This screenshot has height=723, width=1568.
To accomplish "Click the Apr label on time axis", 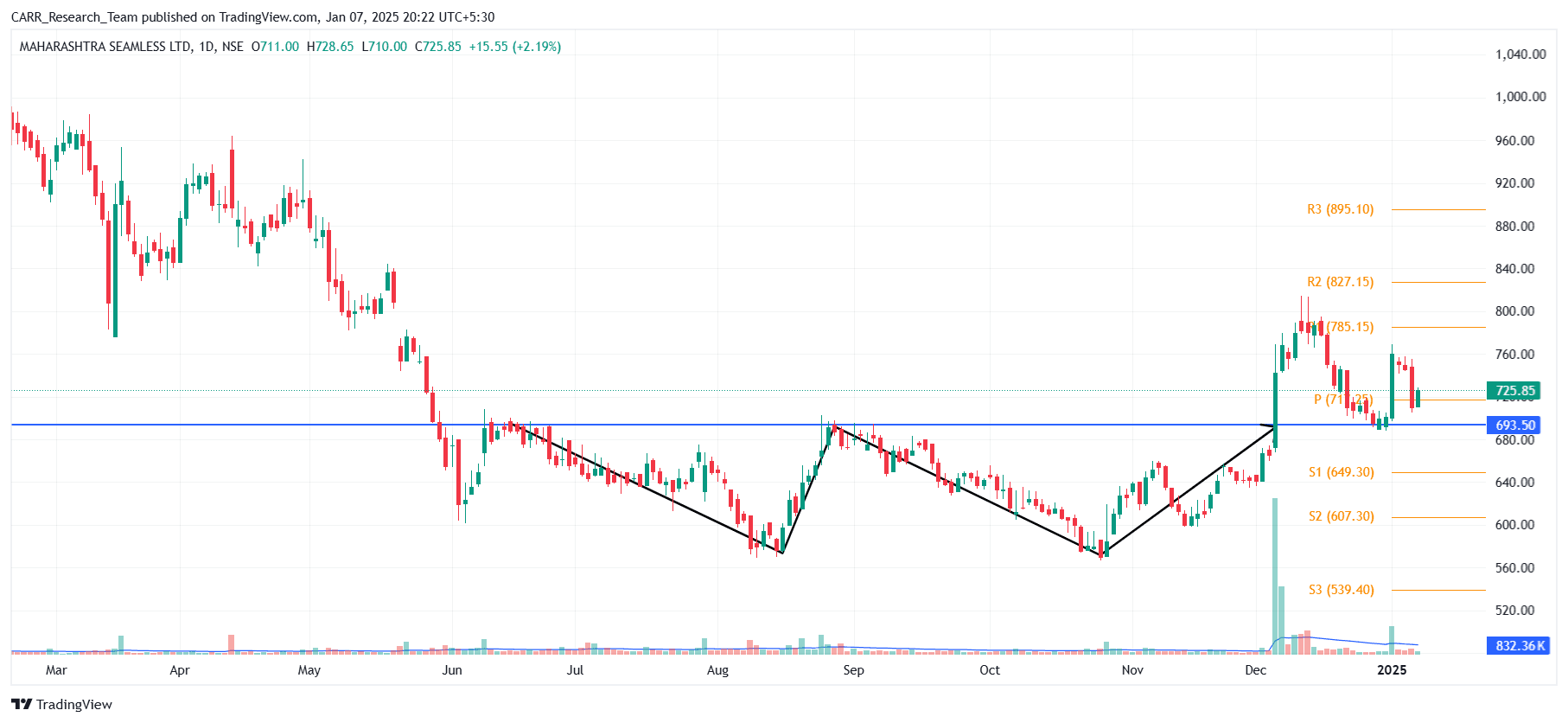I will click(x=180, y=670).
